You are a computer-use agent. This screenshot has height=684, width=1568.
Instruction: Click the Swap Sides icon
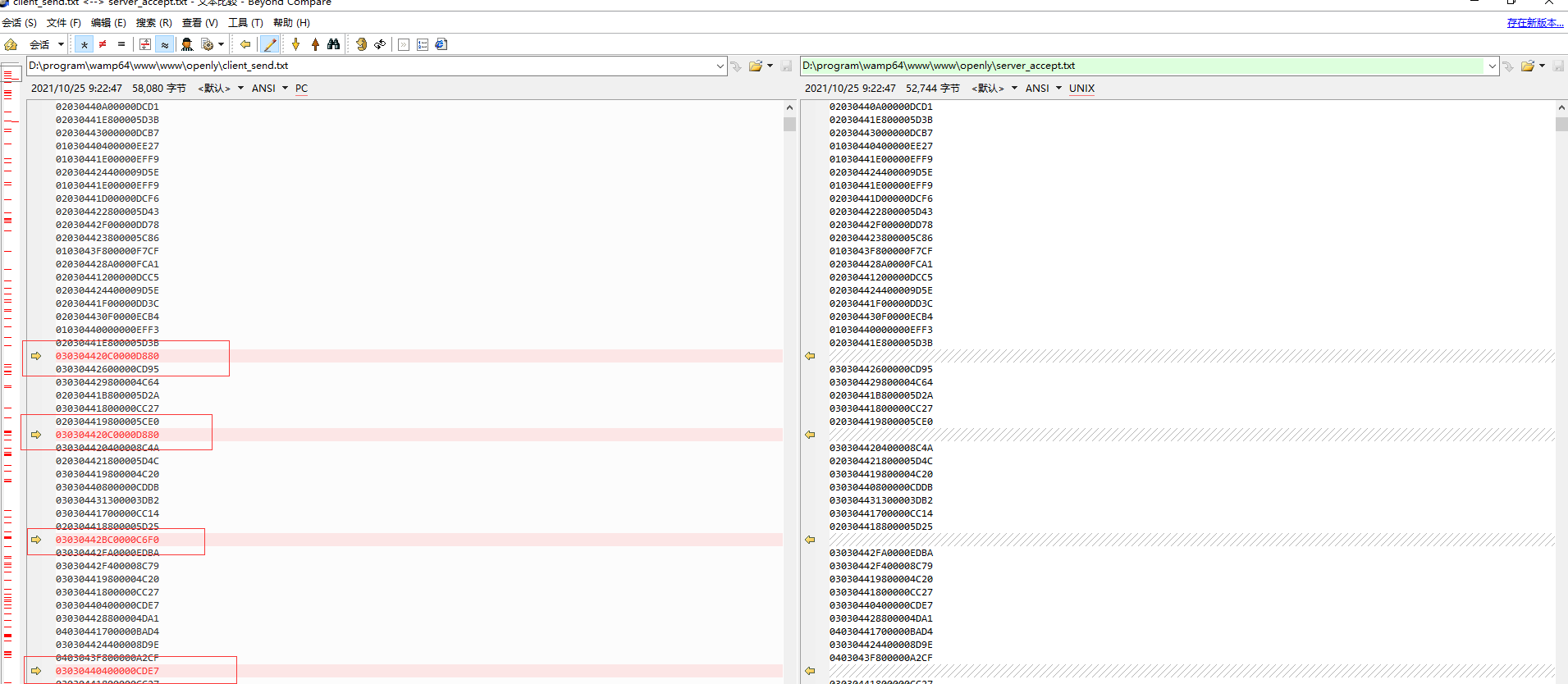coord(380,44)
